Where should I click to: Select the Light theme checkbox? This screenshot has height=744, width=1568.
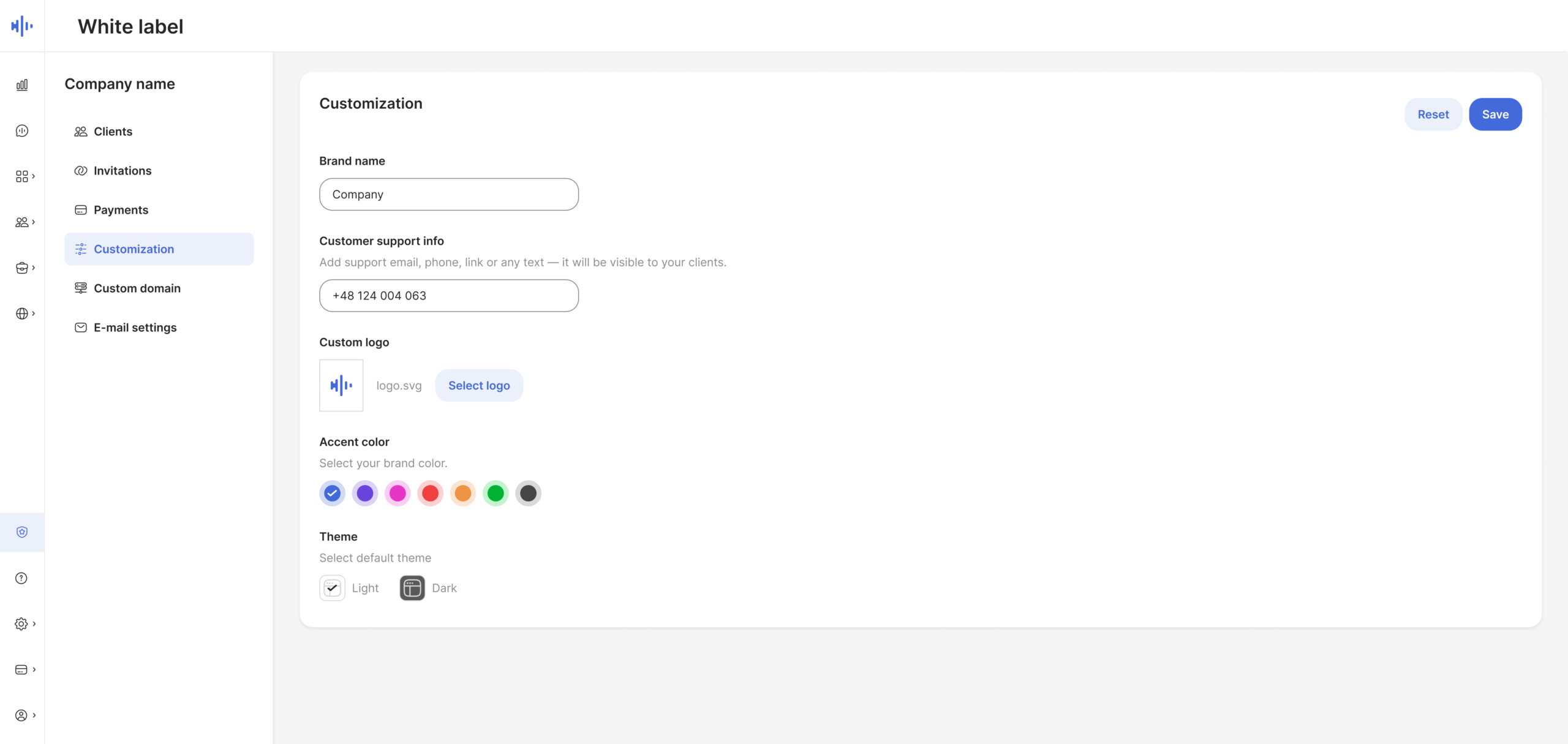point(332,588)
